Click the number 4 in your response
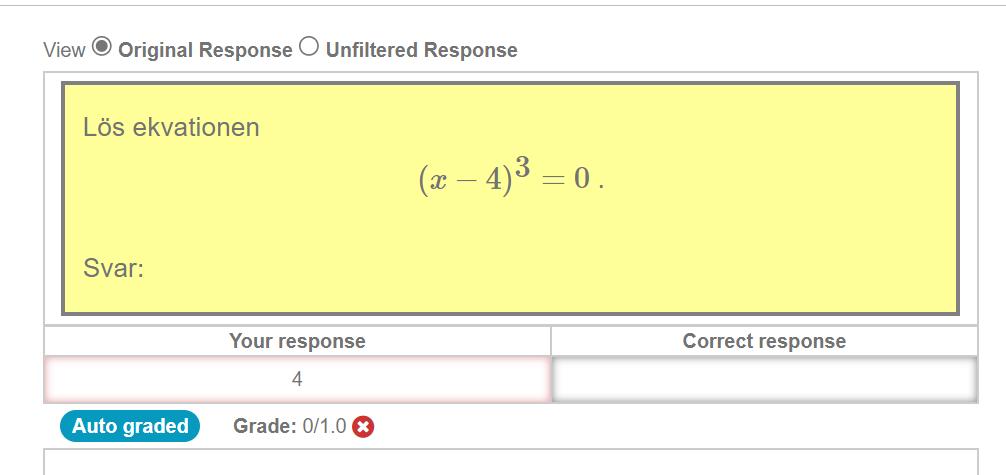1006x475 pixels. [297, 380]
